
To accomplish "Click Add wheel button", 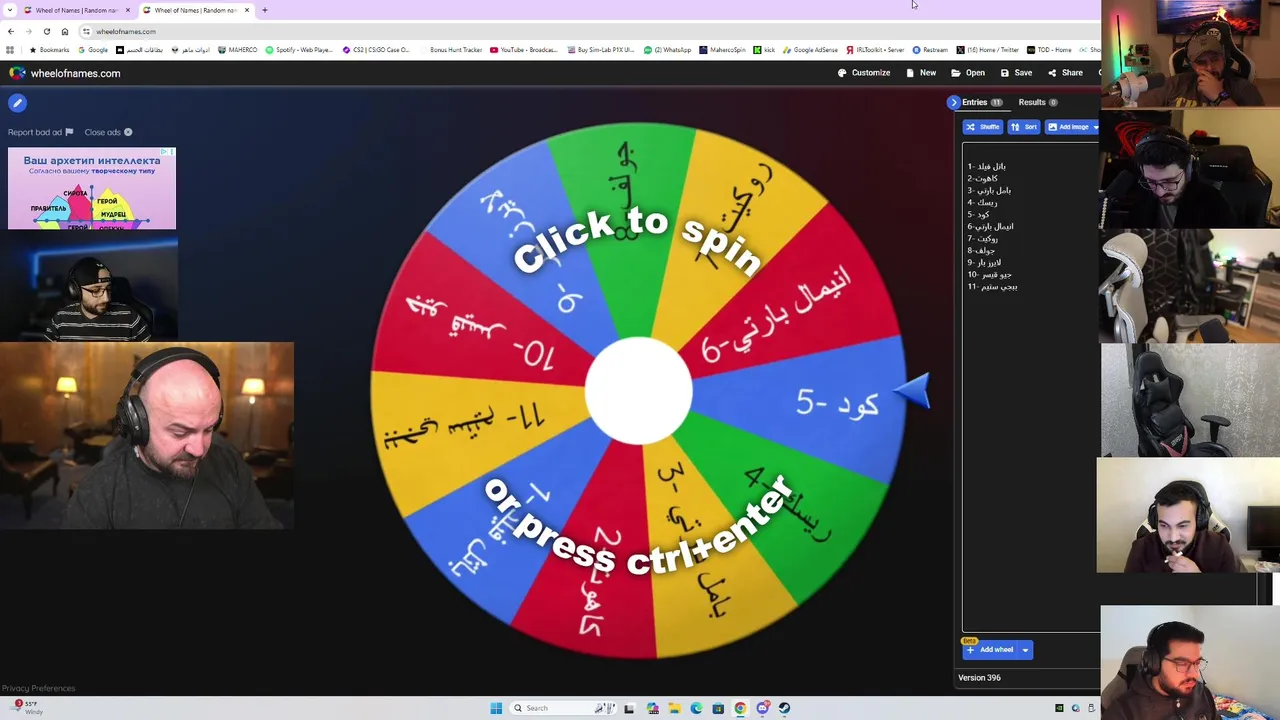I will tap(990, 650).
